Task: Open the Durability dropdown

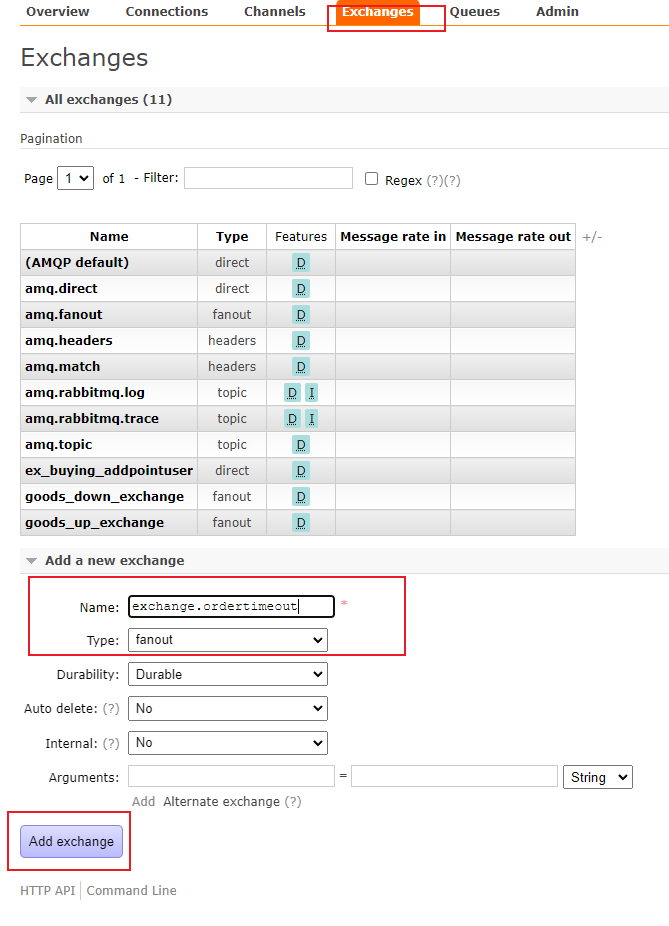Action: pos(227,674)
